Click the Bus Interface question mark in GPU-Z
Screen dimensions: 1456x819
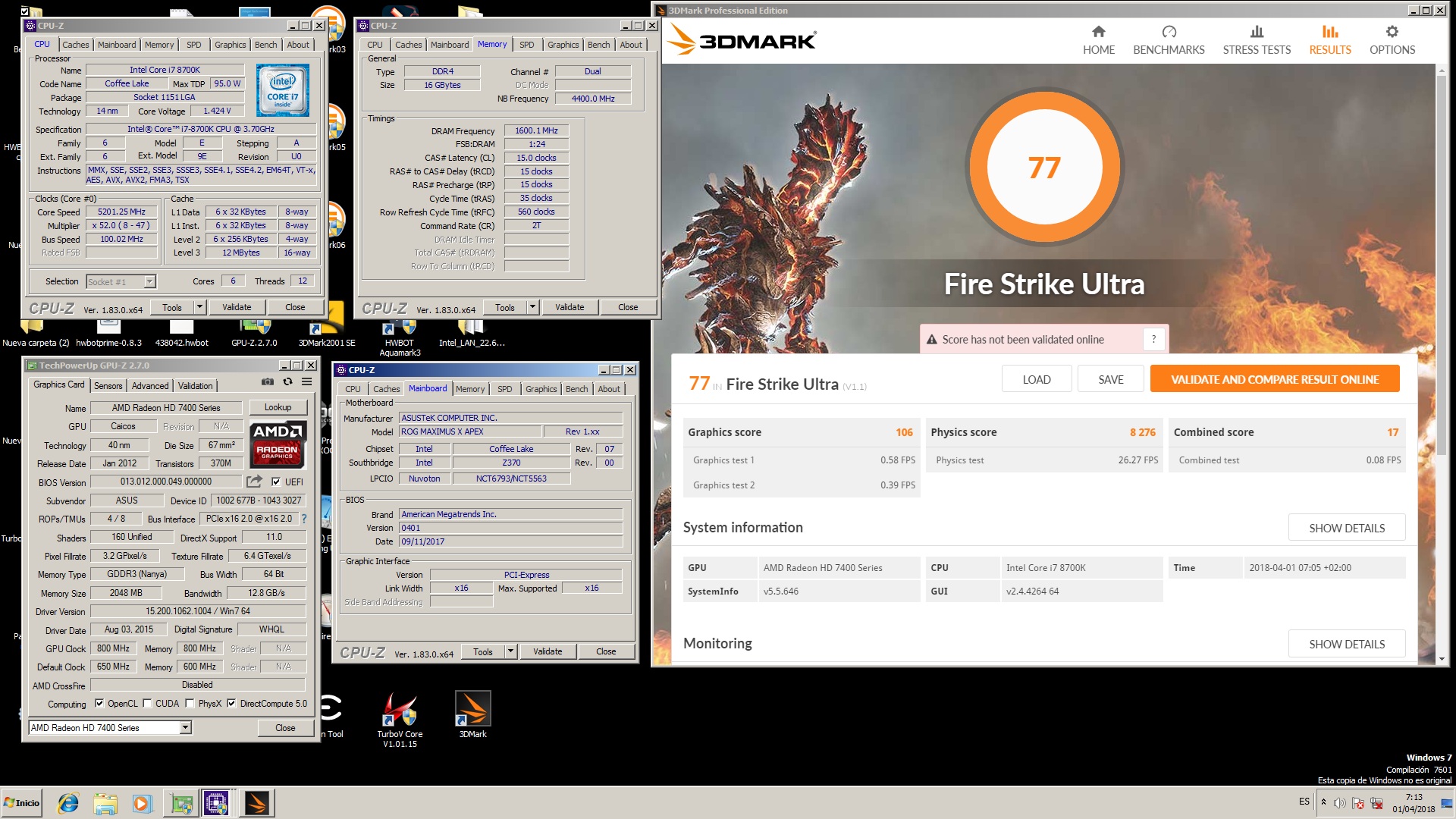coord(304,519)
